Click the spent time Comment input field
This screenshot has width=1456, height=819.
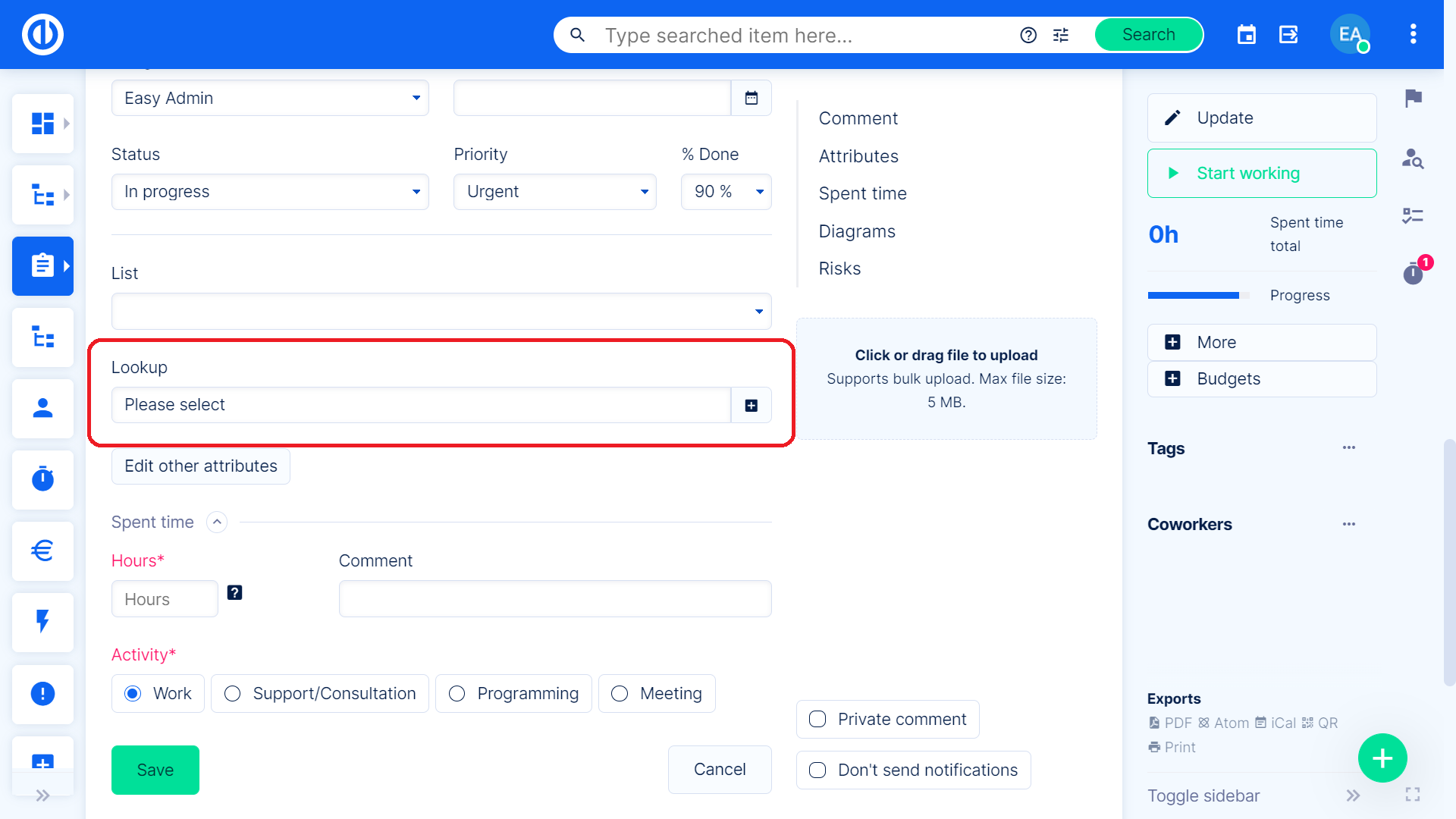coord(555,599)
